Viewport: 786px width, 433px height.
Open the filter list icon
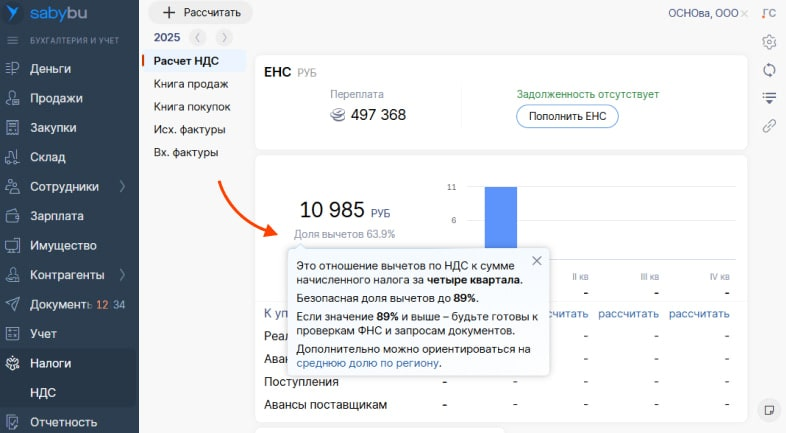[769, 98]
